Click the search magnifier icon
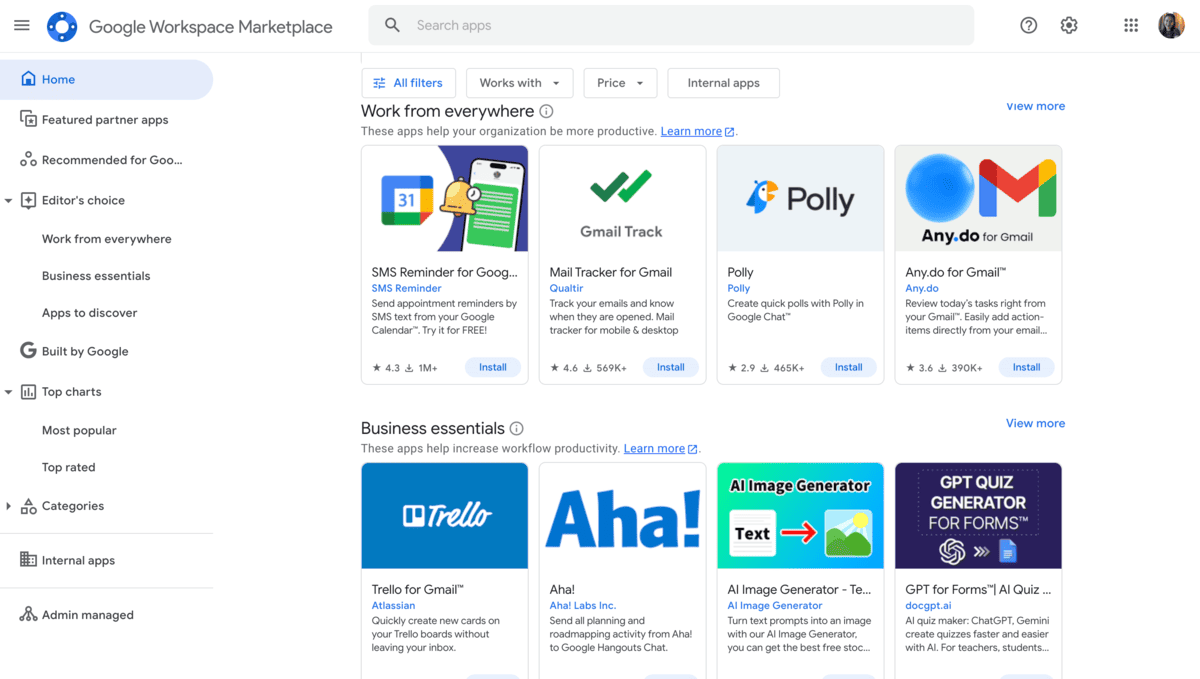Screen dimensions: 1200x679 click(x=393, y=25)
